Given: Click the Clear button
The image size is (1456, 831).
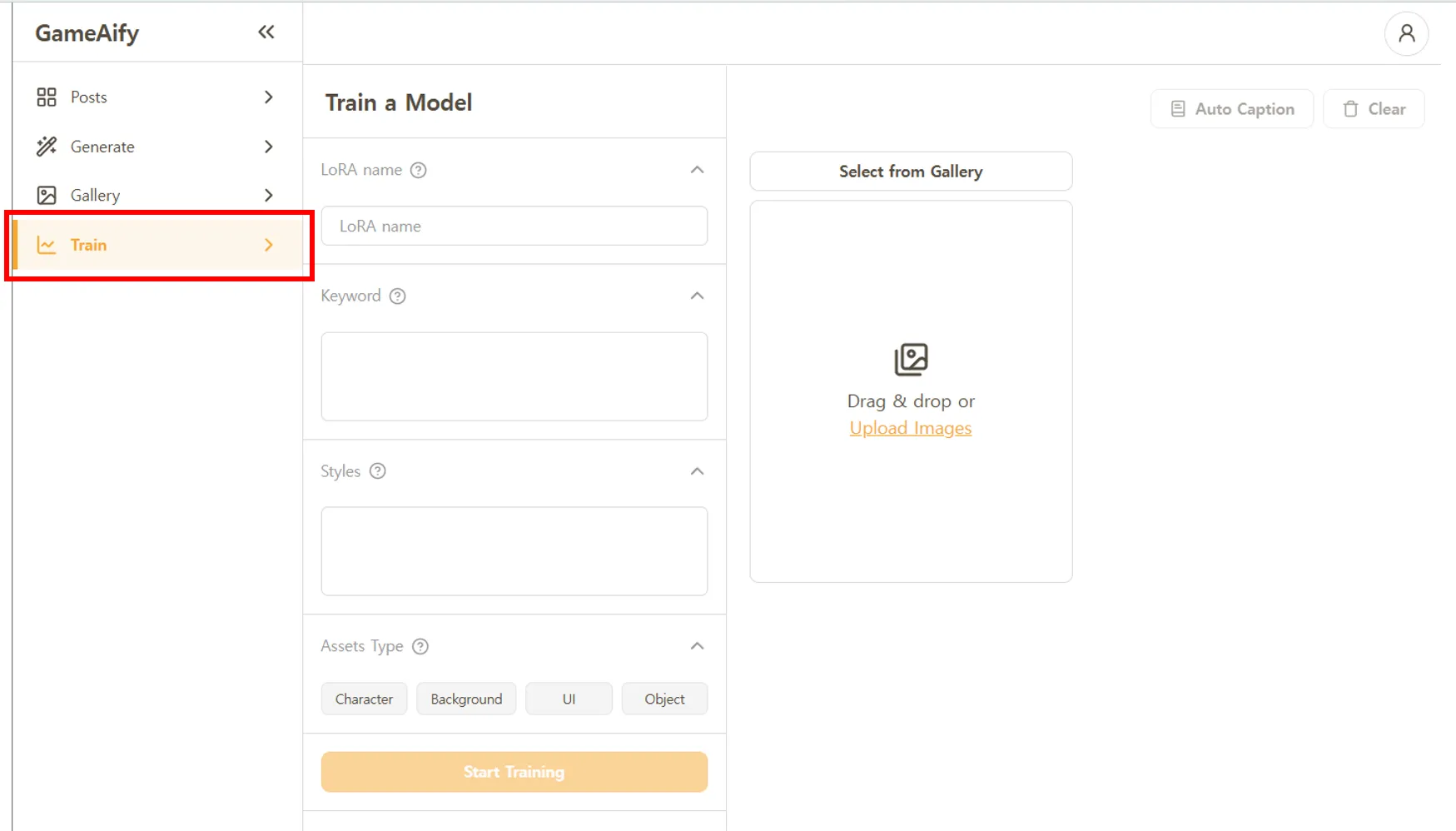Looking at the screenshot, I should coord(1374,109).
